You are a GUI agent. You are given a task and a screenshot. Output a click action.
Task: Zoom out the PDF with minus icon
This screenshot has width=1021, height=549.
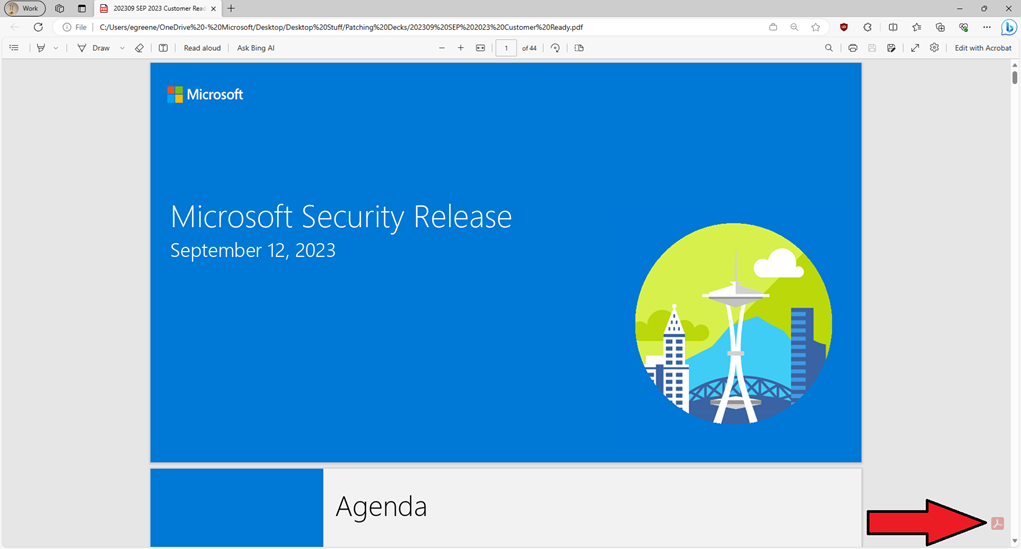(x=442, y=48)
